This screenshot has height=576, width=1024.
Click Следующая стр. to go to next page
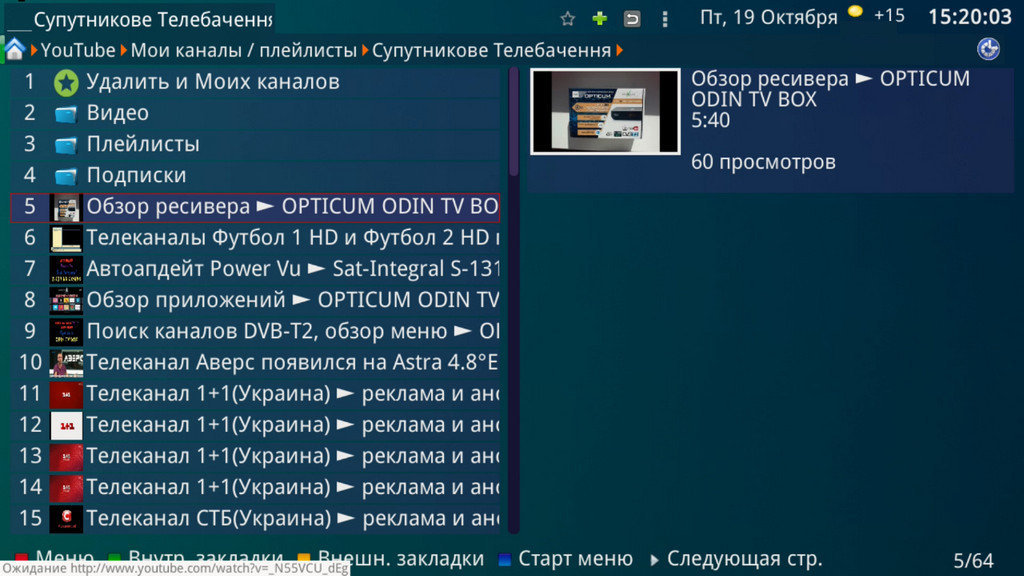pos(743,559)
